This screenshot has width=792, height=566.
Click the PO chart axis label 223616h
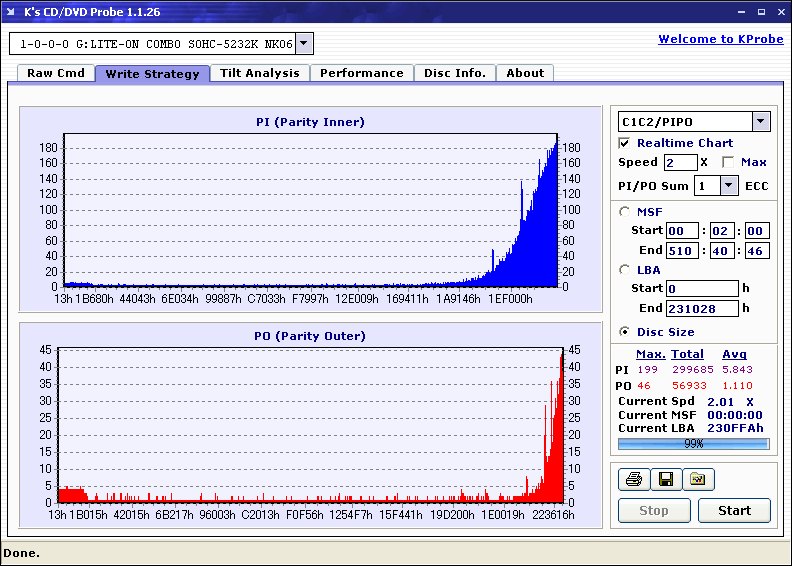[x=553, y=515]
